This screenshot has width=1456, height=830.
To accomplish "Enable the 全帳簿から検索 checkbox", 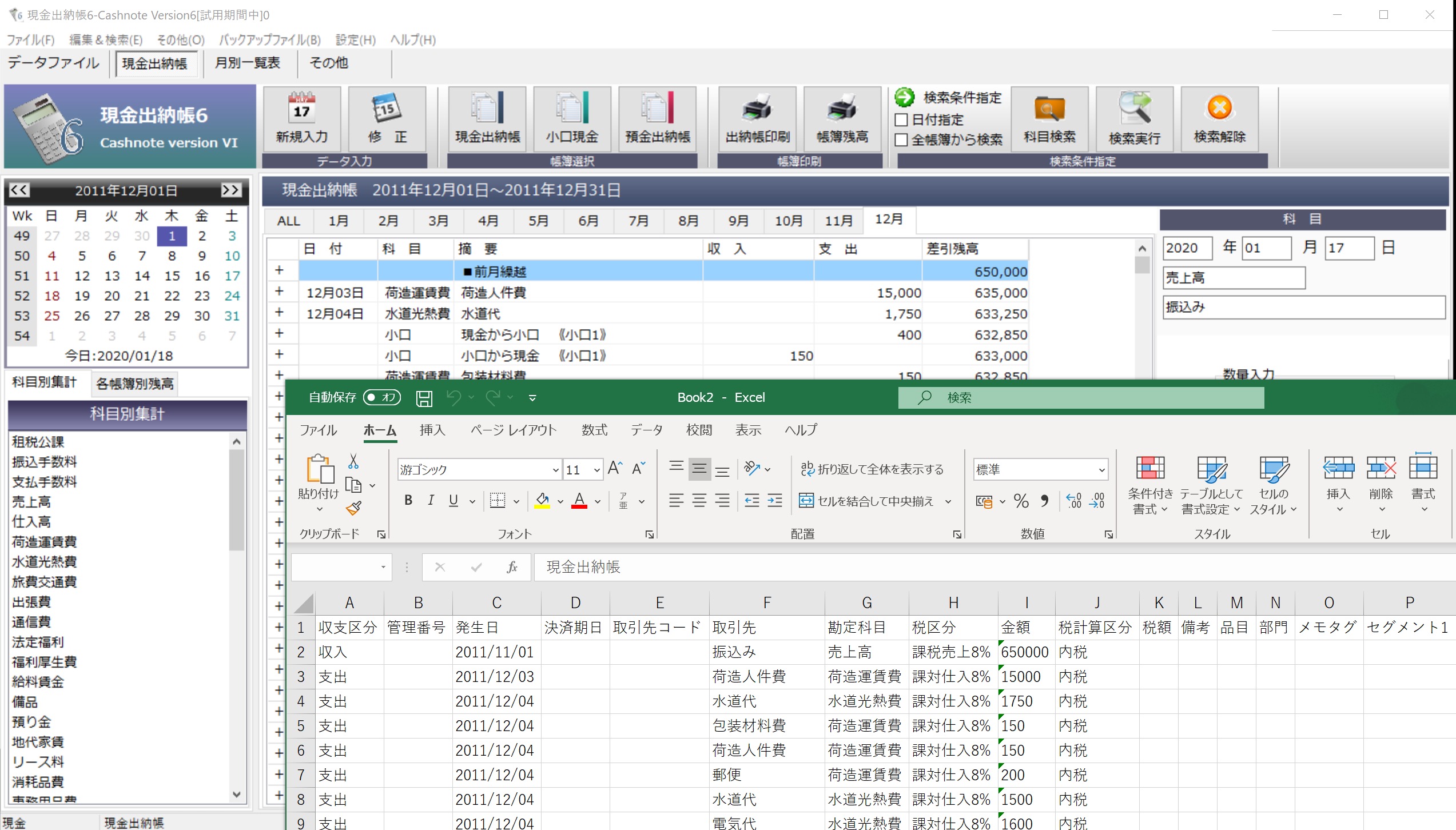I will pos(901,139).
